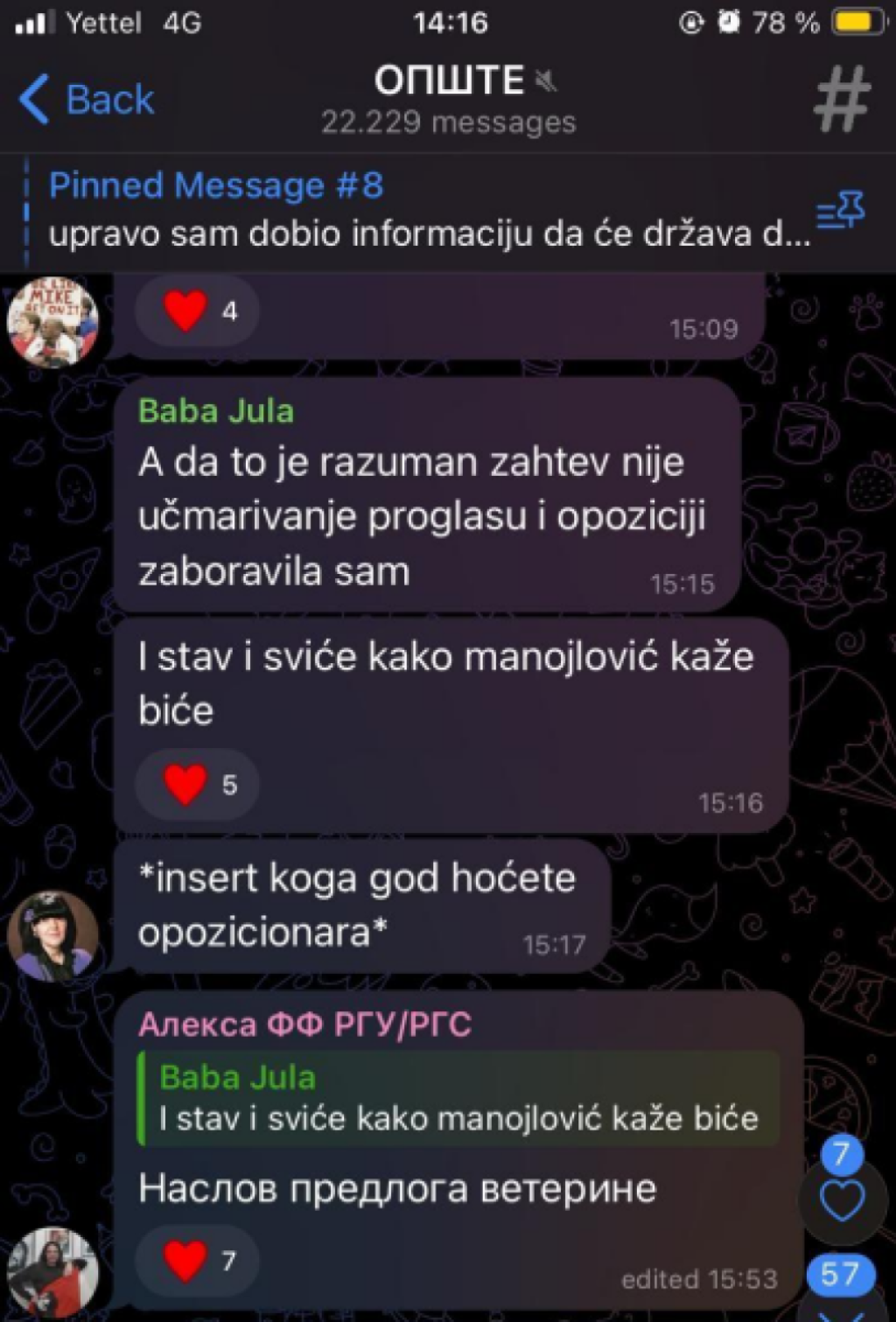Toggle heart reaction with 5 likes
The image size is (896, 1322).
click(198, 784)
